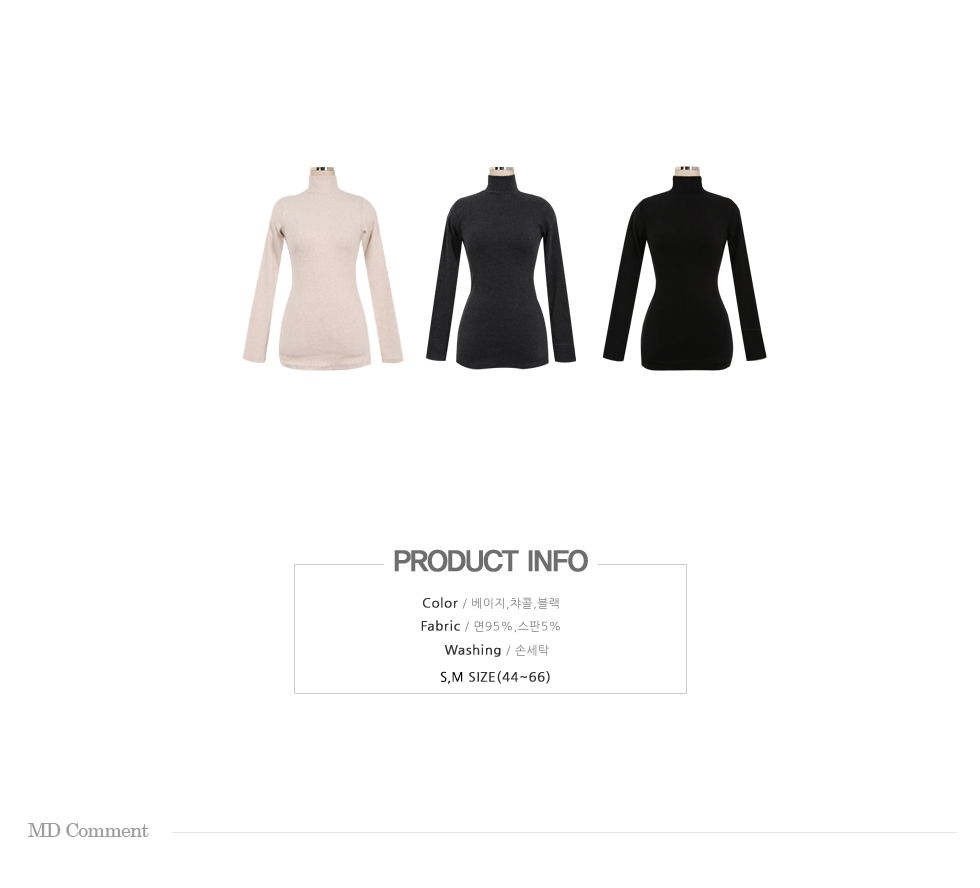Click the Washing label text

pos(472,650)
